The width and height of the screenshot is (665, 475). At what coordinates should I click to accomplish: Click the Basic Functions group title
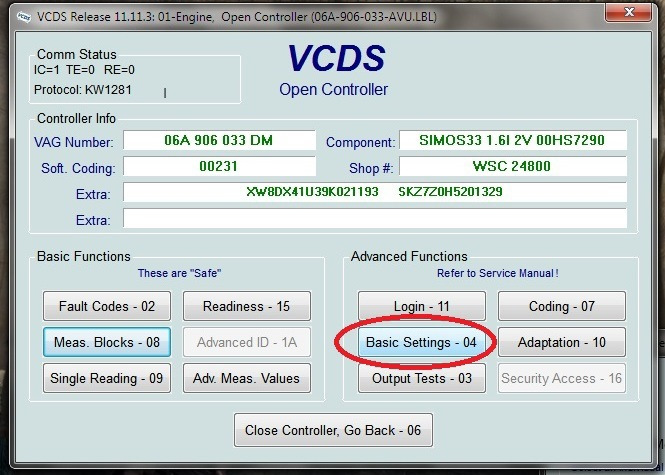point(84,256)
